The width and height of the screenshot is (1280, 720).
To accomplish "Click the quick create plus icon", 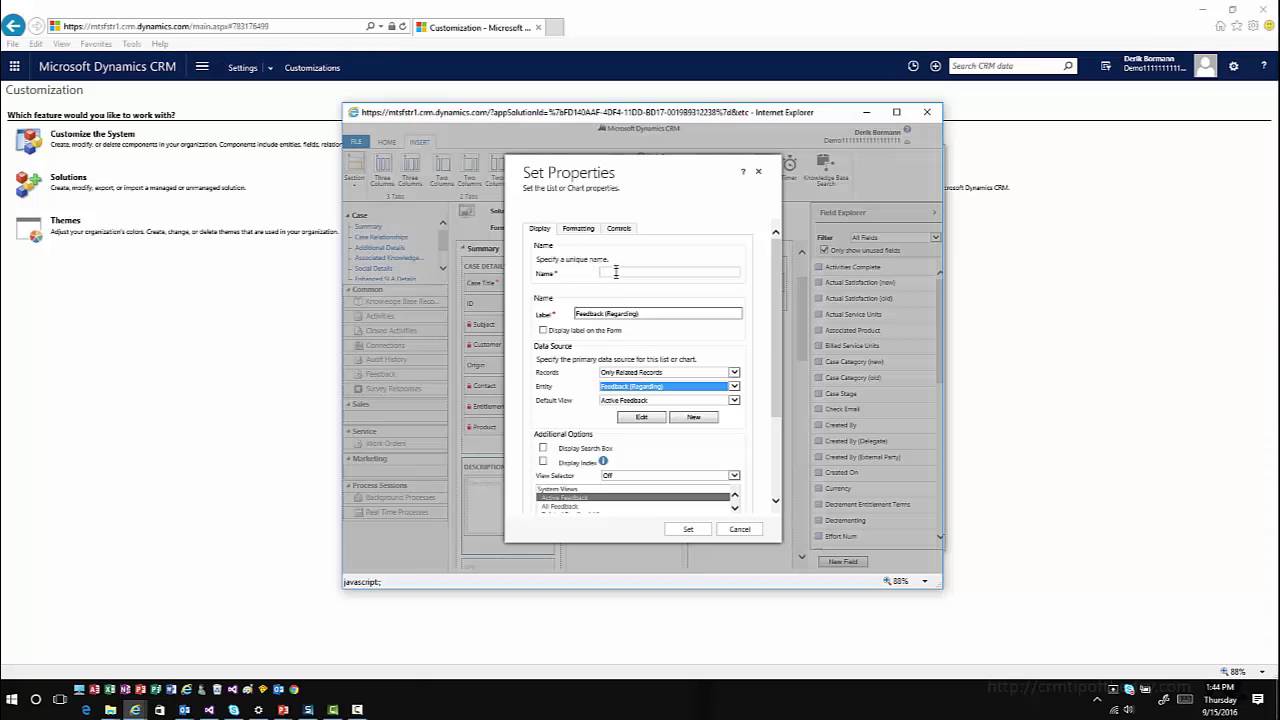I will coord(935,66).
